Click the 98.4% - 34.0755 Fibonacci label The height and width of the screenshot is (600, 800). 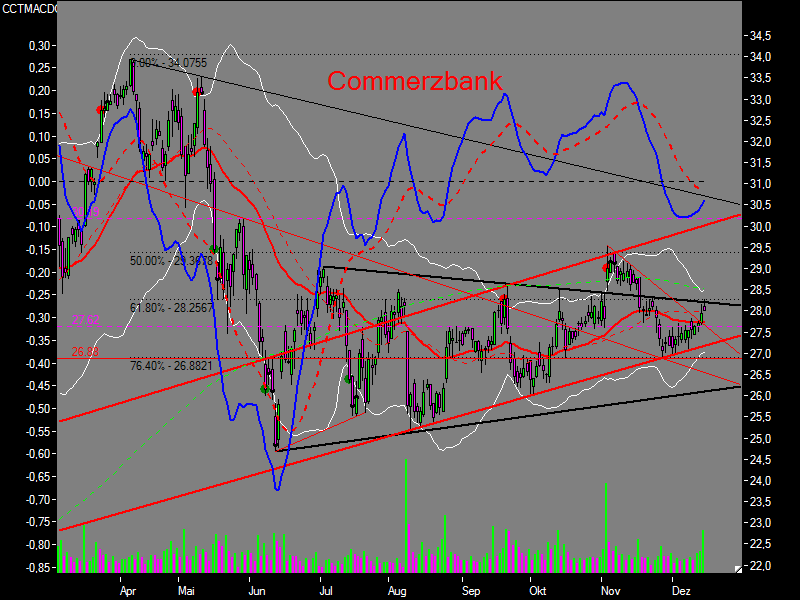pos(172,61)
